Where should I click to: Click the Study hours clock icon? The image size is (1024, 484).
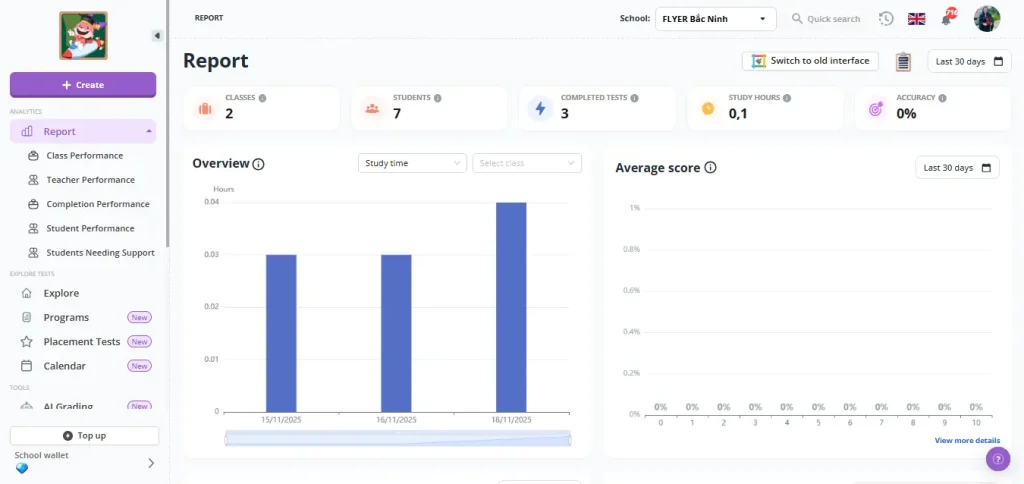click(x=708, y=108)
